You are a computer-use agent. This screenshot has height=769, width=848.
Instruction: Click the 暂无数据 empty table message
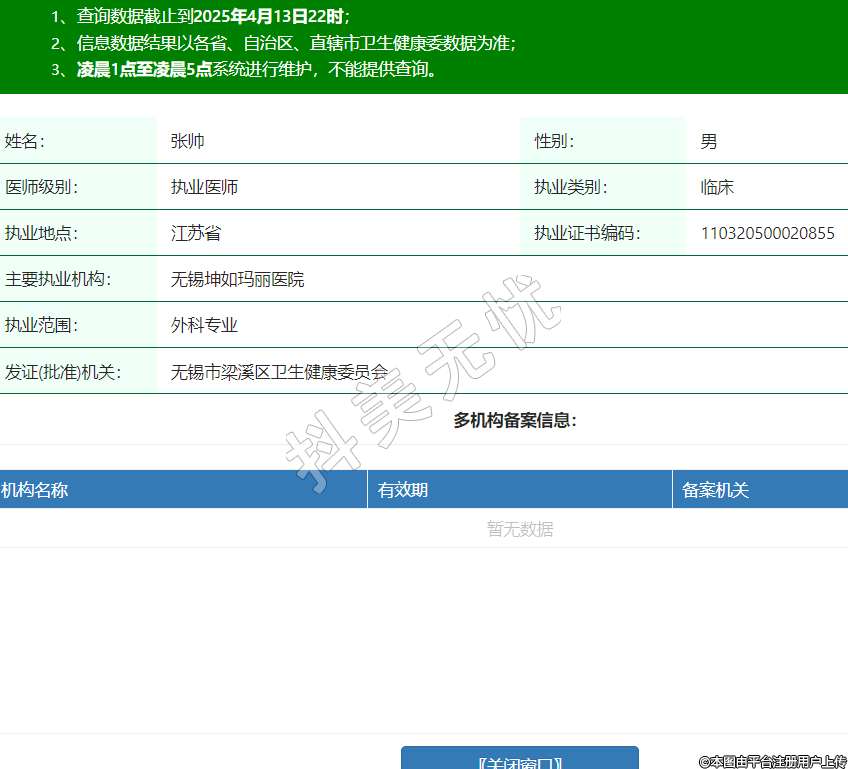point(519,529)
